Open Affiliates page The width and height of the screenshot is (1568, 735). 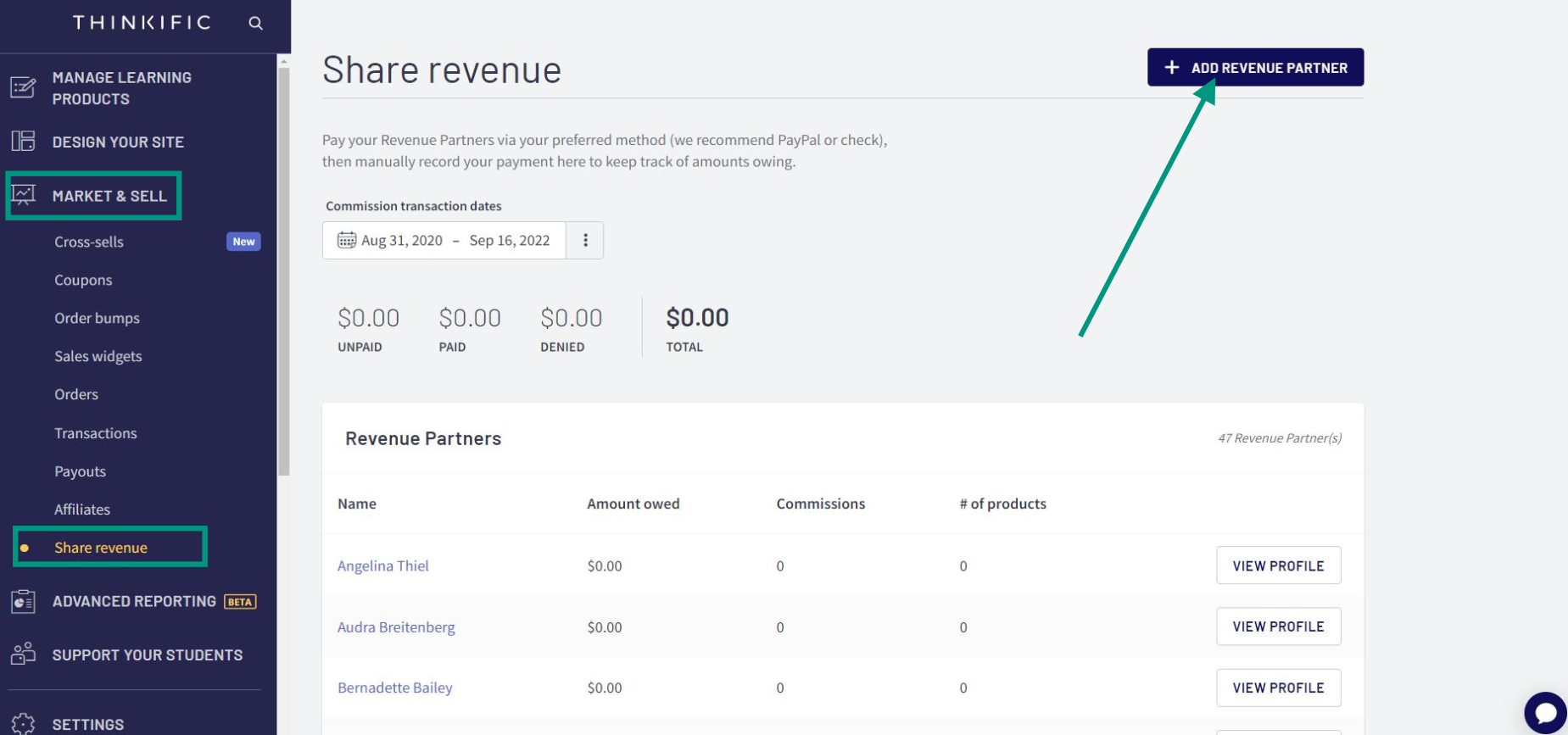tap(82, 509)
